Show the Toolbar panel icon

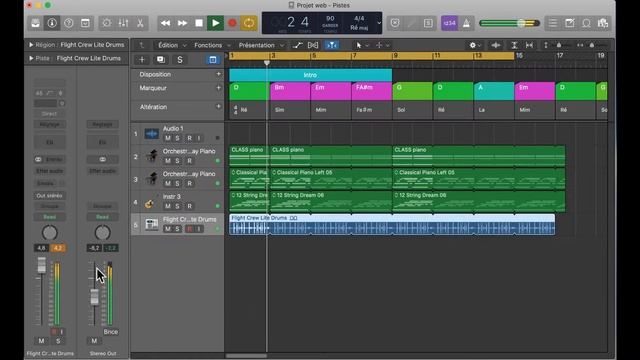(x=85, y=23)
